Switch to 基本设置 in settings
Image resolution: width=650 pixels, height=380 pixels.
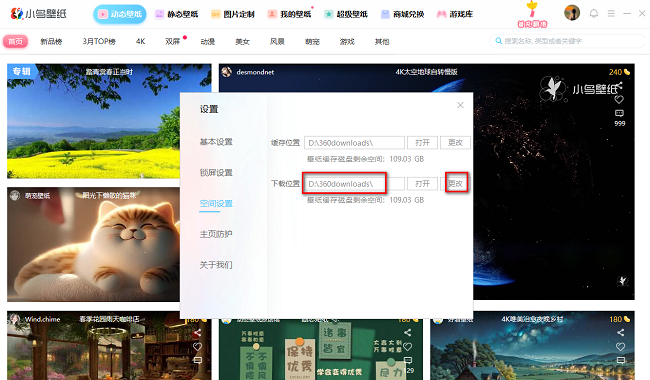coord(216,142)
